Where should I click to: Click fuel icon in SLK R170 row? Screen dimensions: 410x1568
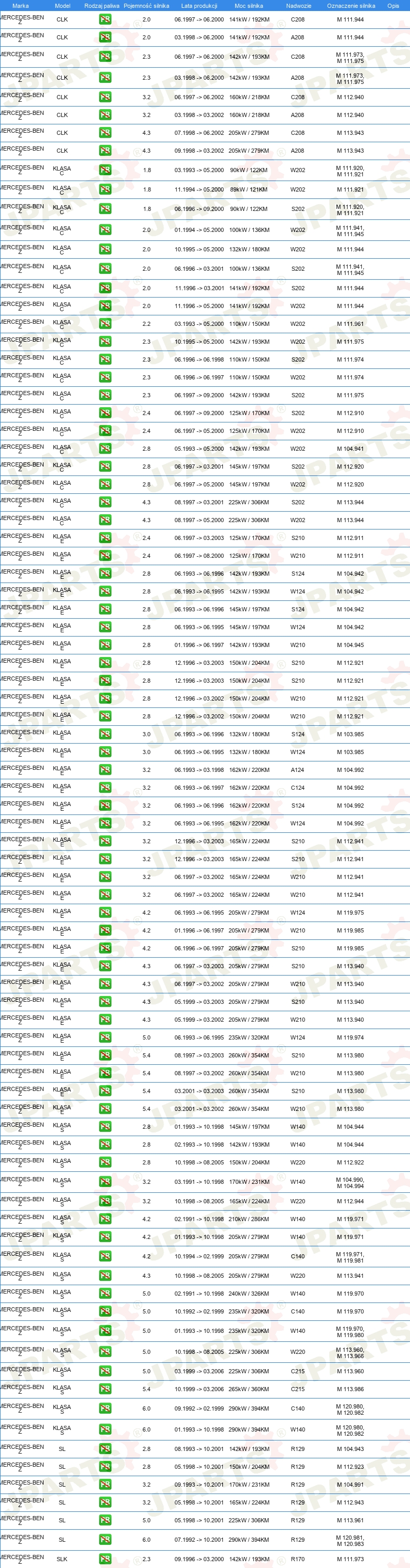(x=105, y=1559)
